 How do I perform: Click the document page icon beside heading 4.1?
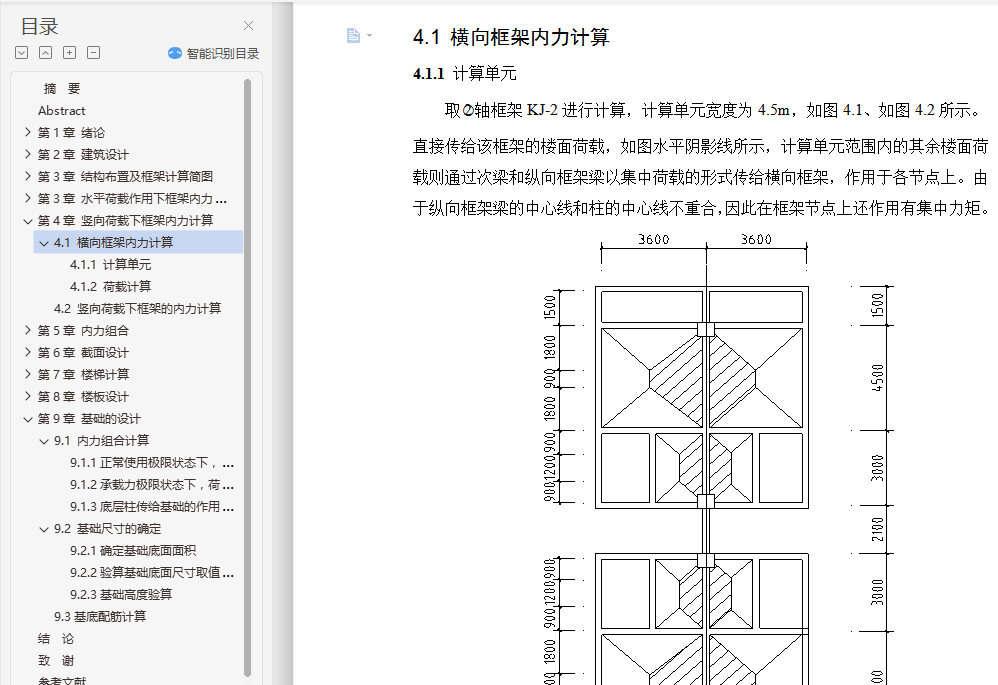pos(353,36)
